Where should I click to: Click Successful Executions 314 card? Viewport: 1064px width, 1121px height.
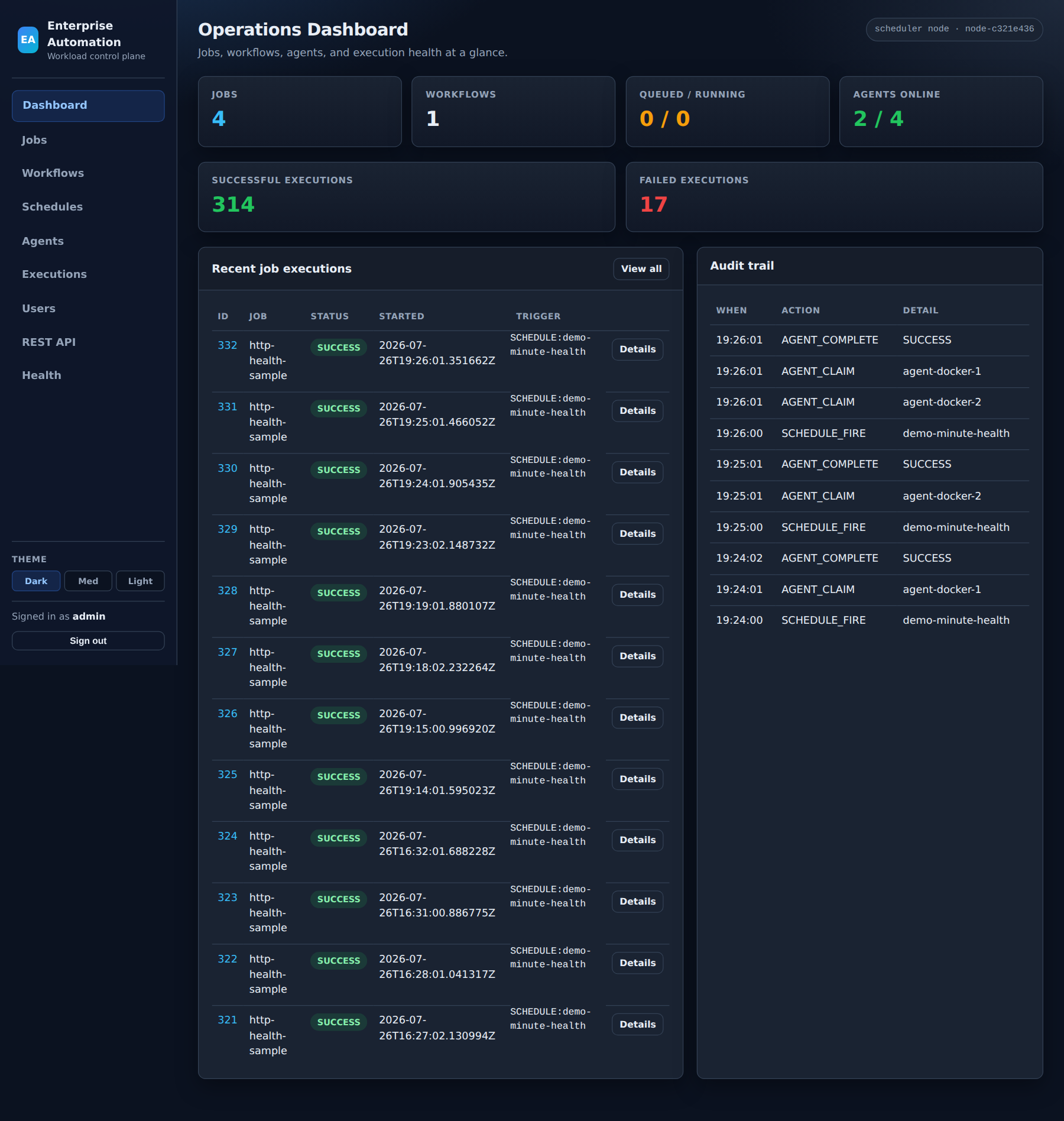pyautogui.click(x=407, y=197)
